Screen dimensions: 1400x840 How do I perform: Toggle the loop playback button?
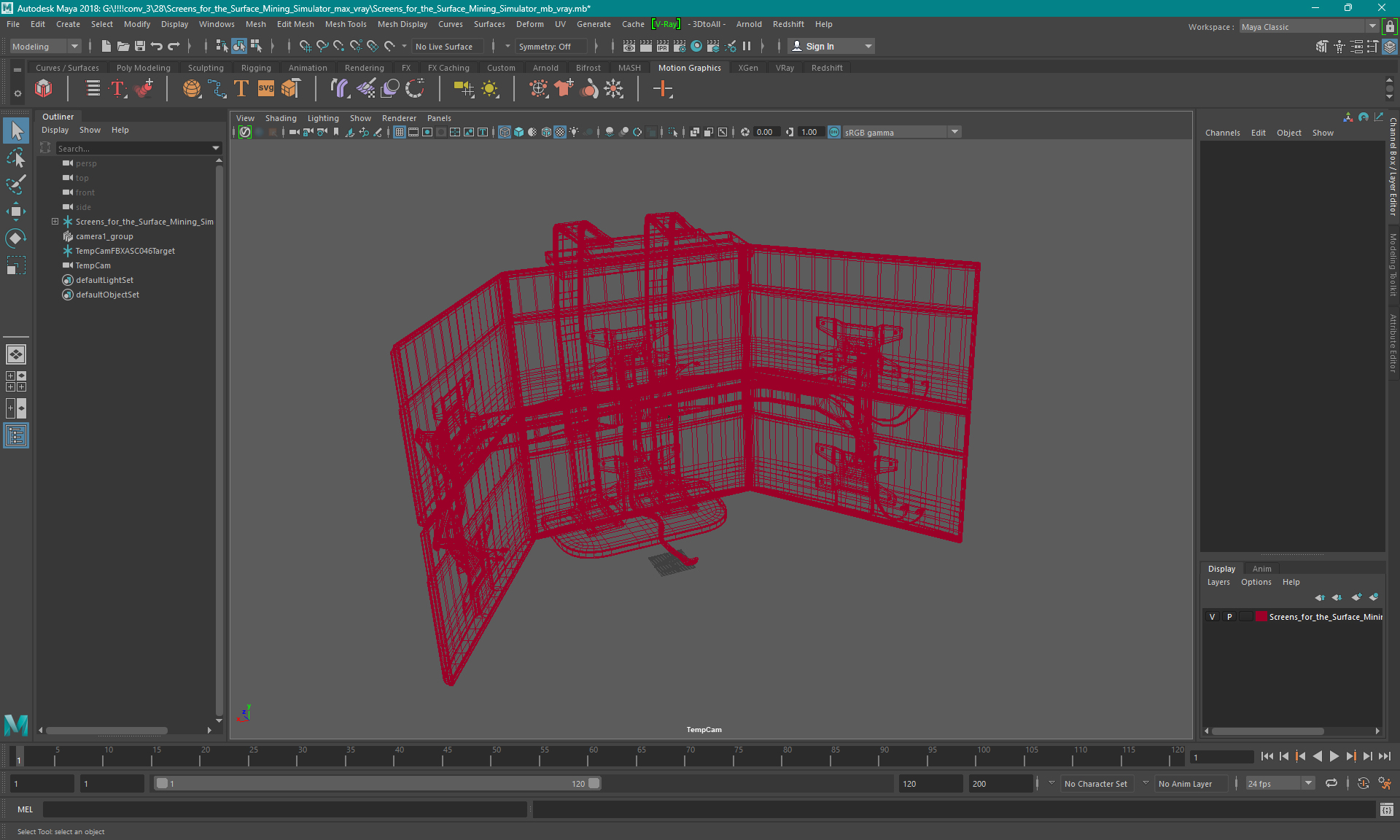click(x=1331, y=784)
